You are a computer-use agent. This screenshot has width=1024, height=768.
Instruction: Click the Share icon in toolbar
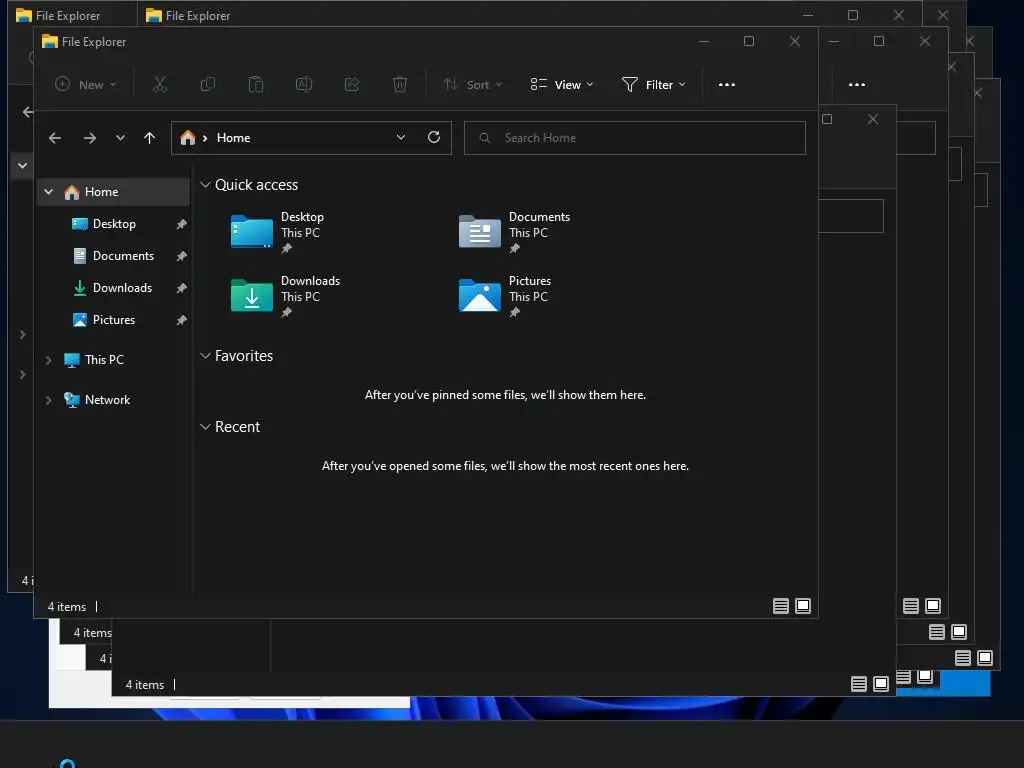pyautogui.click(x=352, y=84)
